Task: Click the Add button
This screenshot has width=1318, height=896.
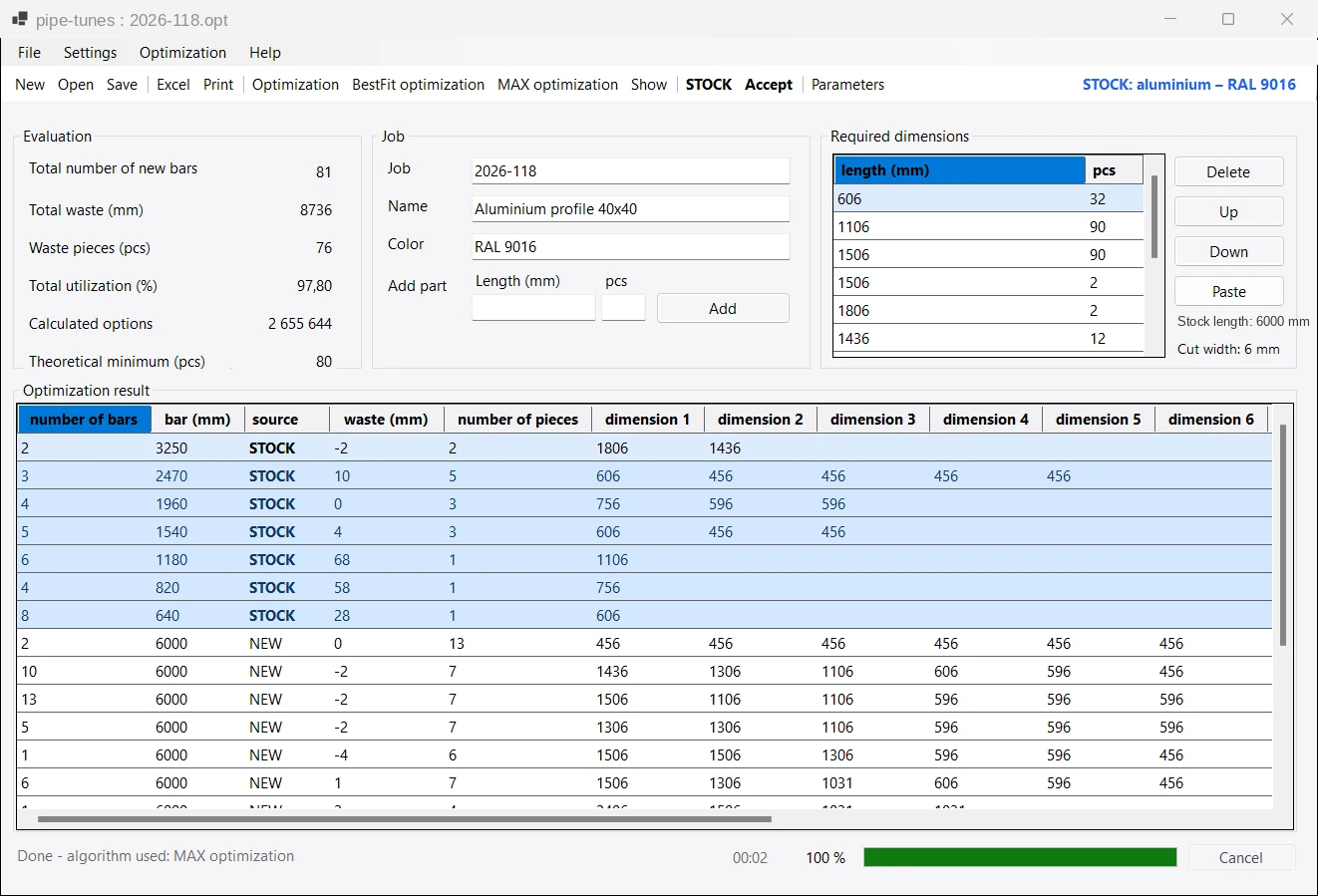Action: 723,309
